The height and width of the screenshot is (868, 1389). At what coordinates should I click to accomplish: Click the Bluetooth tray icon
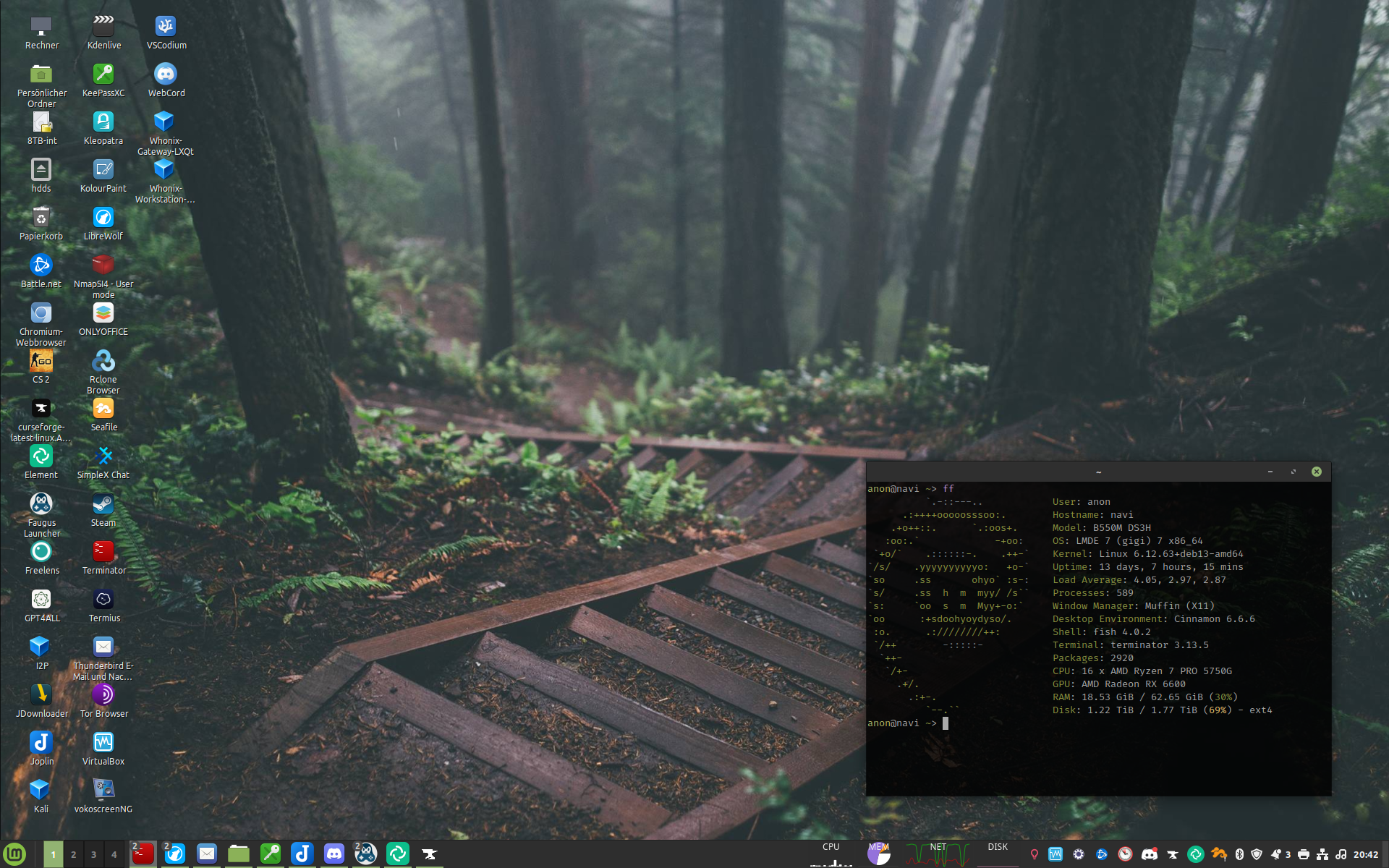click(x=1239, y=854)
